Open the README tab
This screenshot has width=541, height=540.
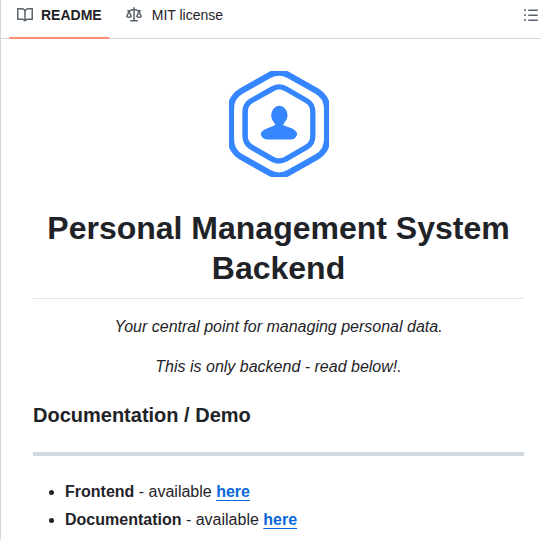point(59,16)
